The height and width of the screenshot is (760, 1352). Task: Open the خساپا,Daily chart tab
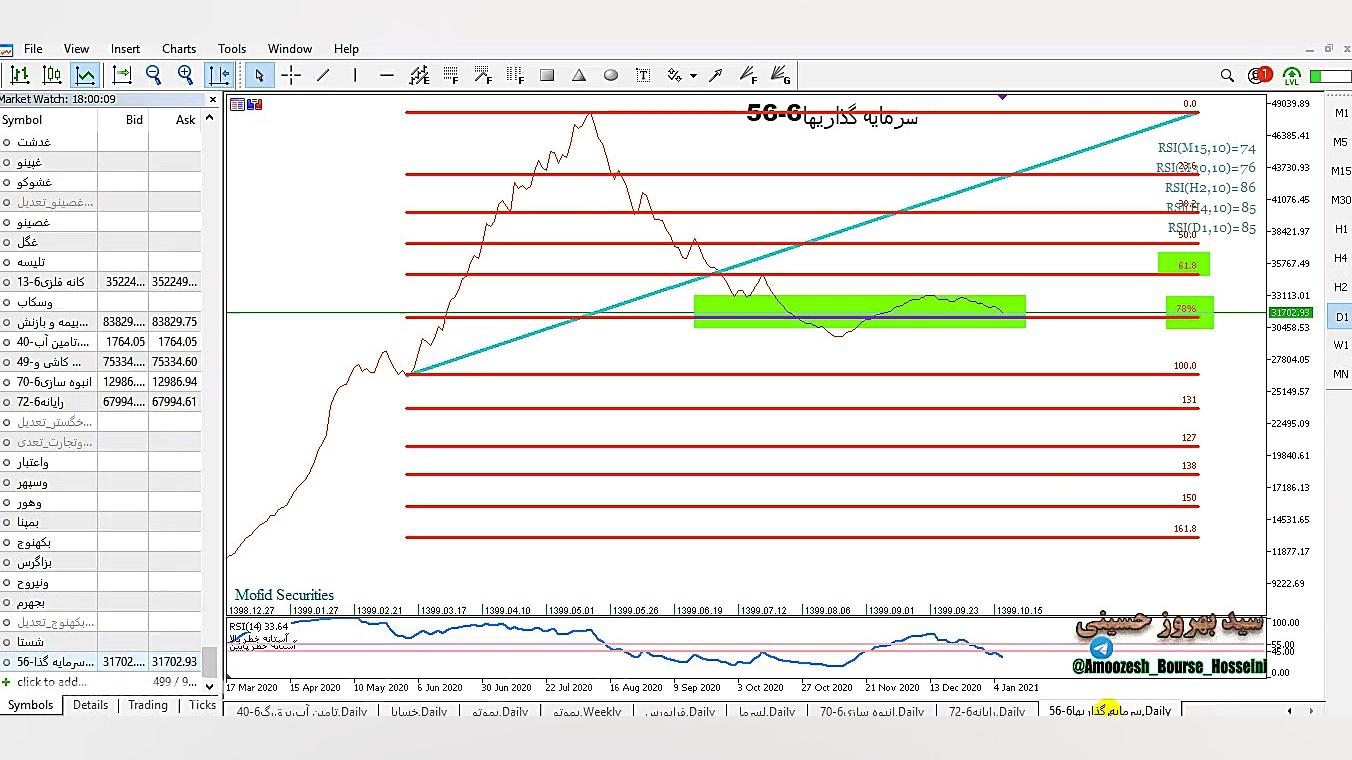[x=418, y=712]
